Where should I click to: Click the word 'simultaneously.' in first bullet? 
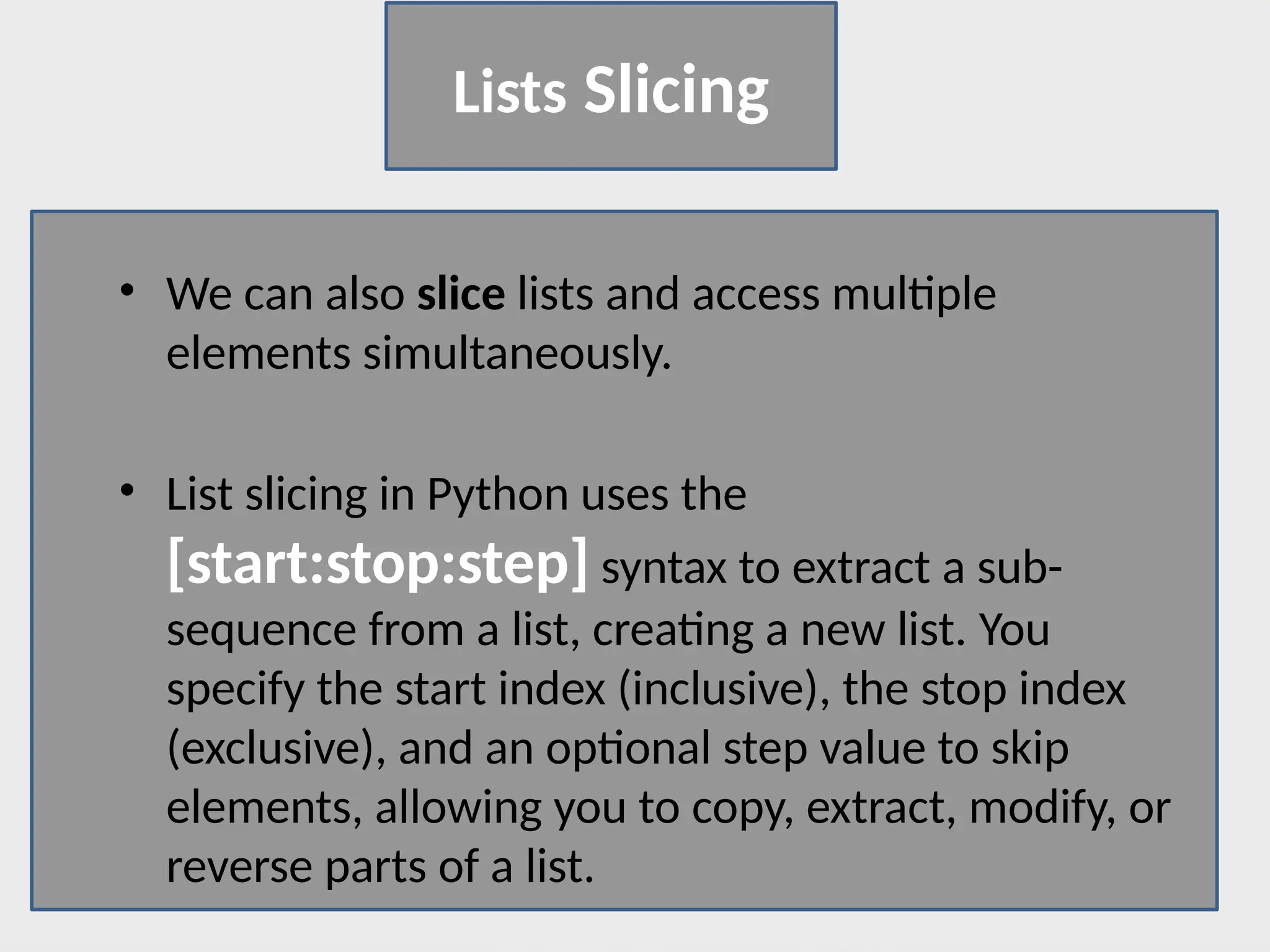(x=517, y=353)
